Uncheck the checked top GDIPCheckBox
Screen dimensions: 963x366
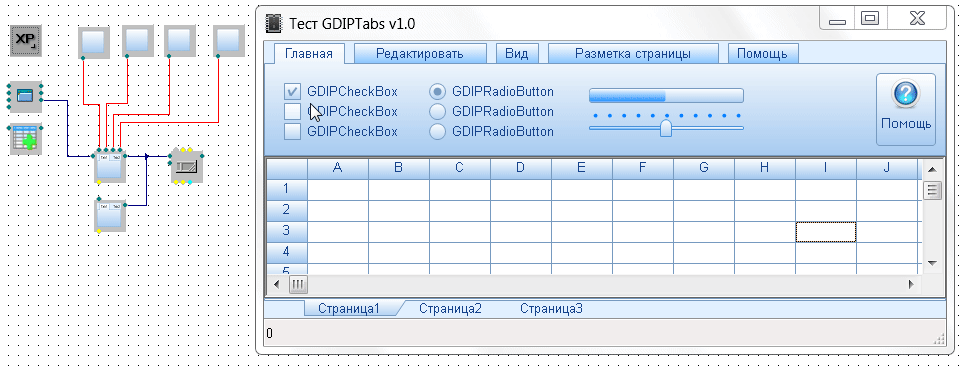(293, 92)
